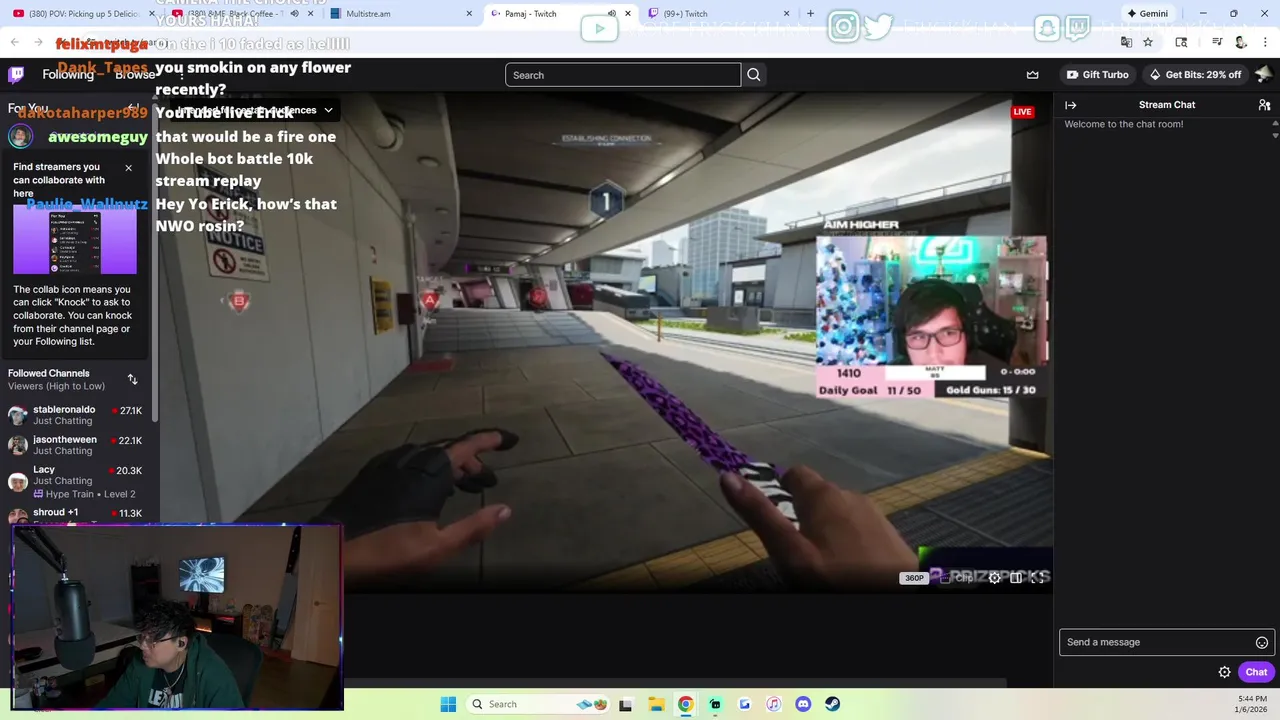Screen dimensions: 1280x720
Task: Click the Gift Turbo button
Action: [x=1097, y=75]
